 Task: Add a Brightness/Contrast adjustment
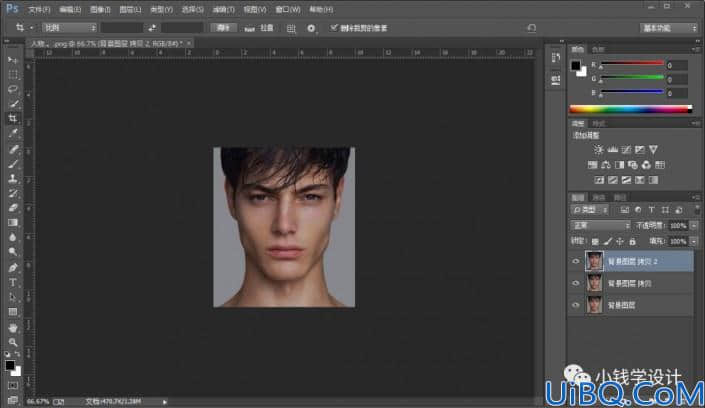tap(598, 150)
